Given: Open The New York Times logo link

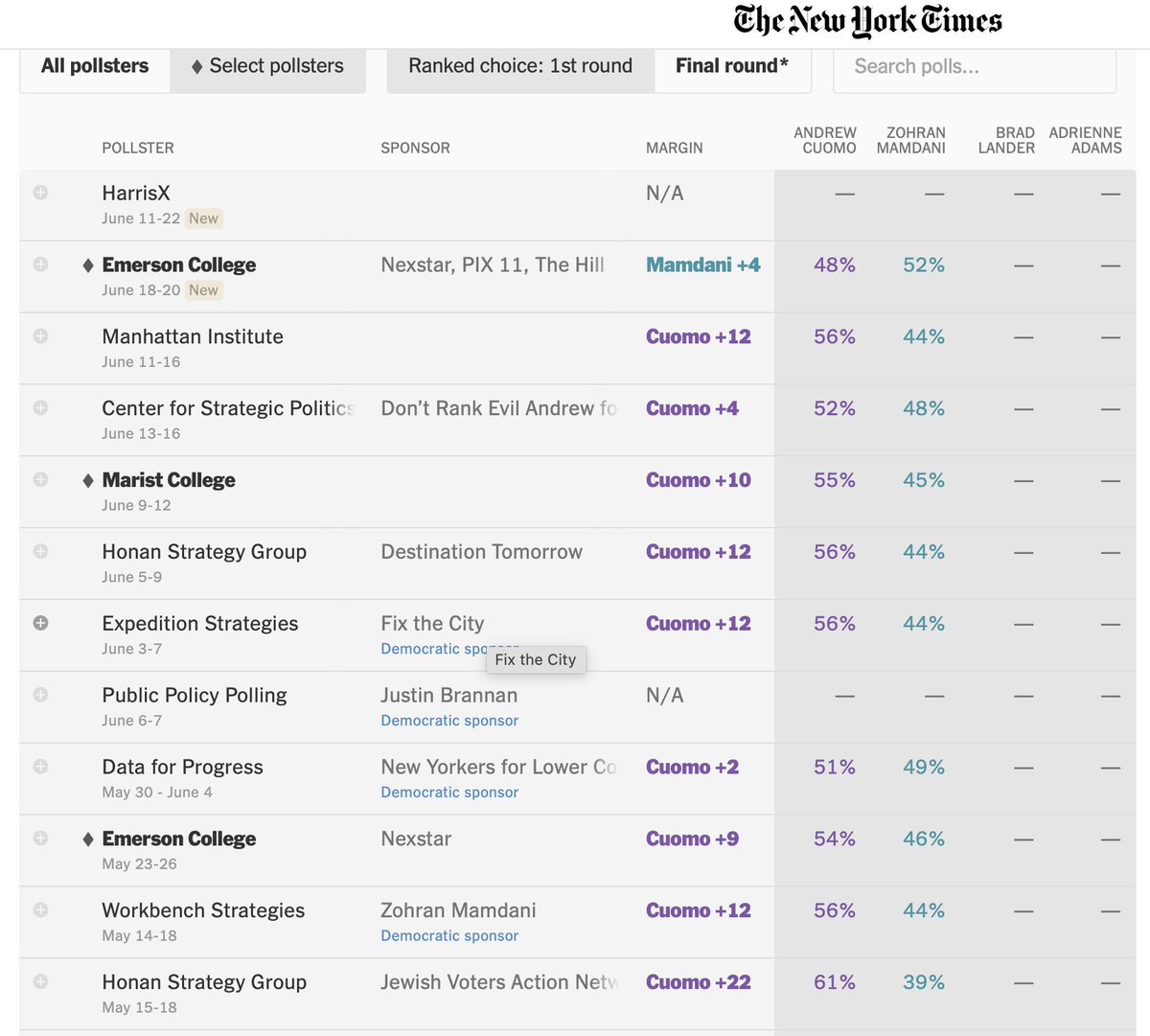Looking at the screenshot, I should coord(868,21).
